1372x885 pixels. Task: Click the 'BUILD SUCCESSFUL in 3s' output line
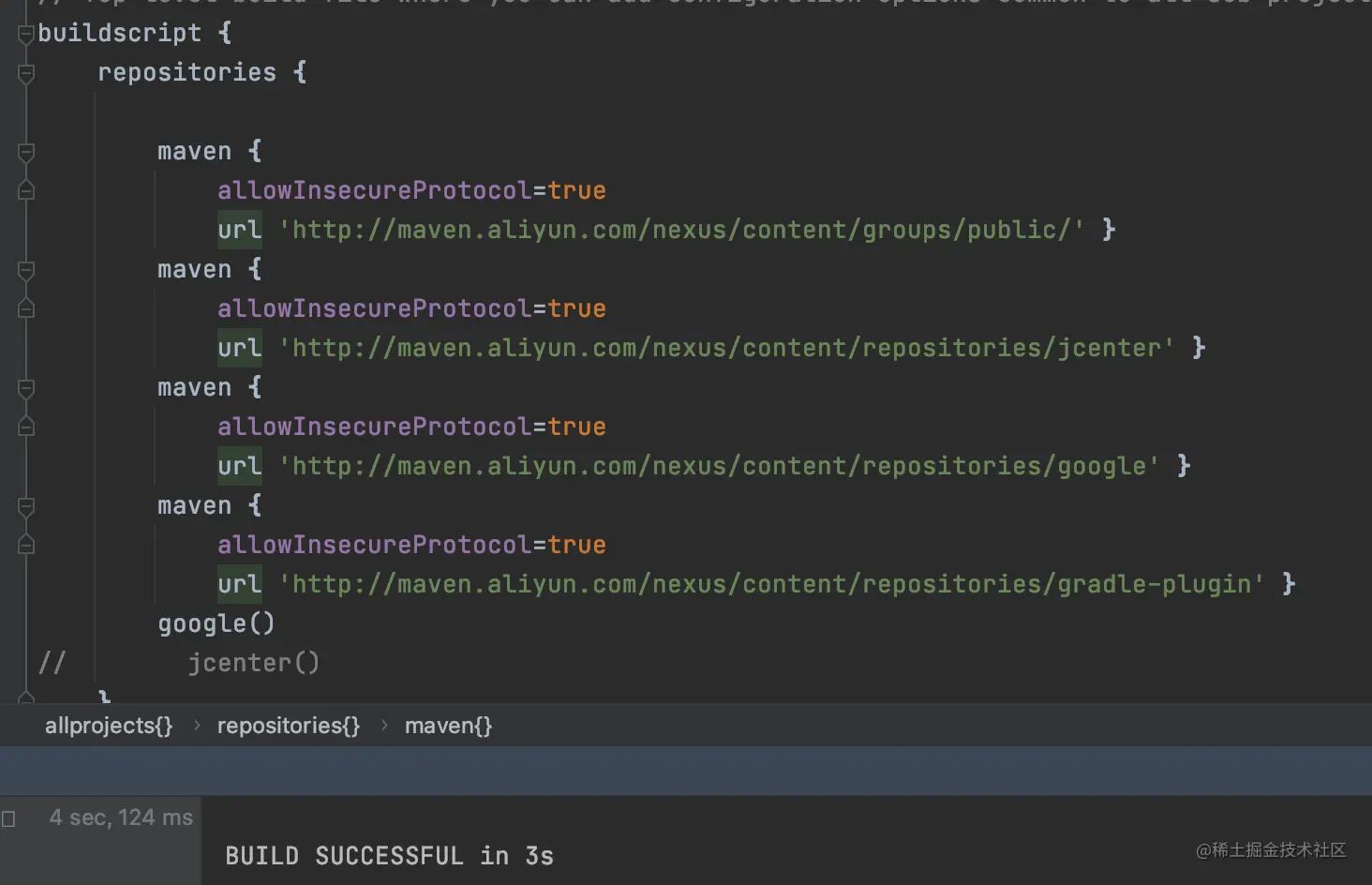click(x=389, y=856)
